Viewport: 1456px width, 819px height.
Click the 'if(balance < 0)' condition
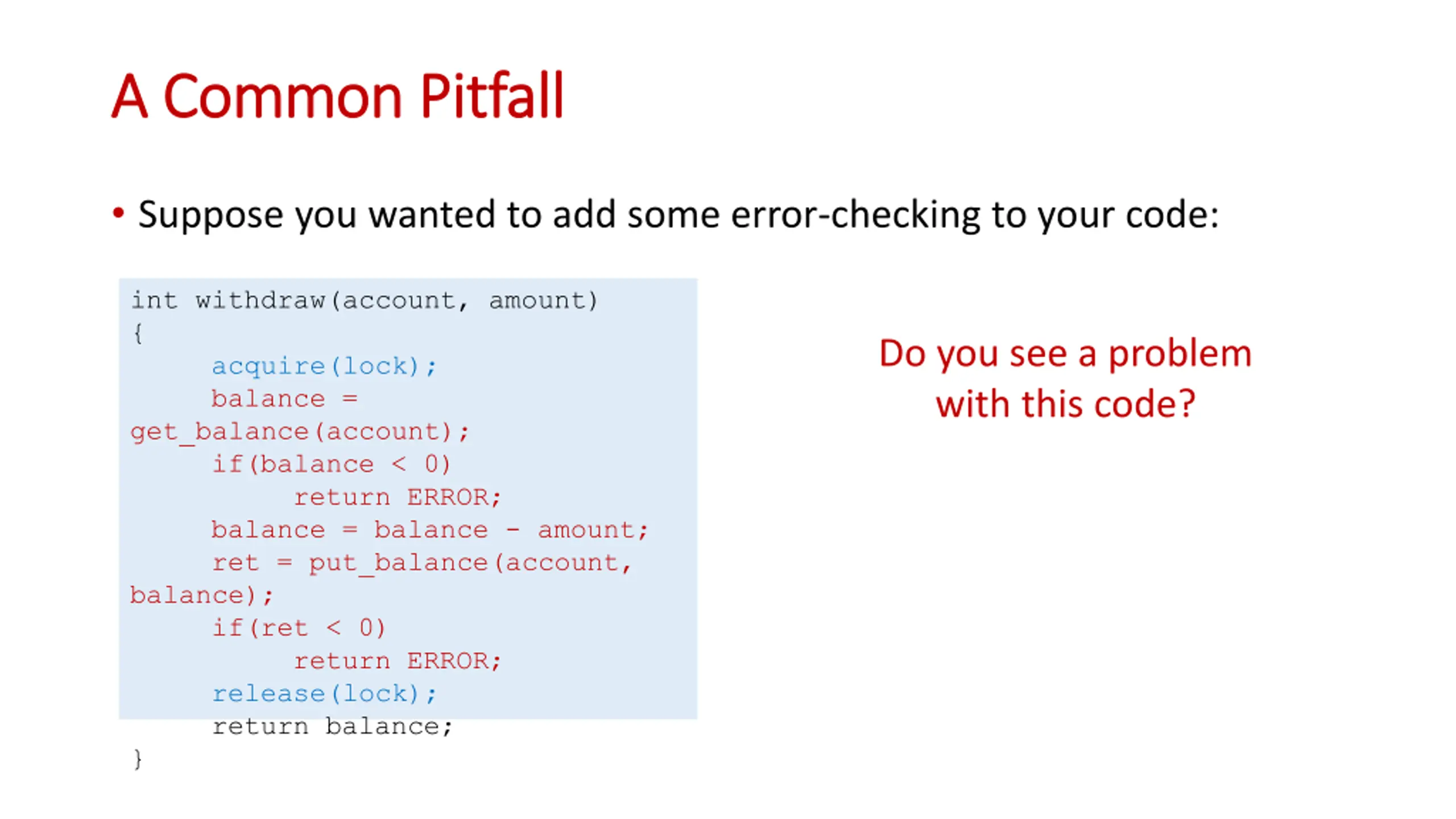(332, 465)
